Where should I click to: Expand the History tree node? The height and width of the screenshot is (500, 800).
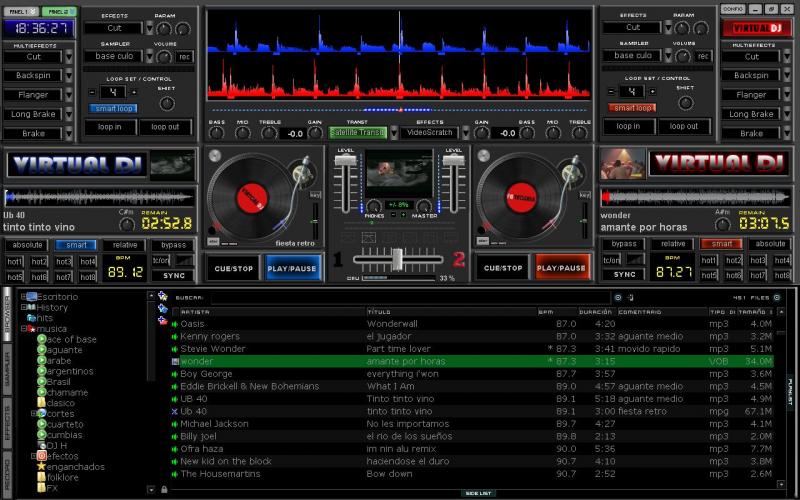coord(23,307)
